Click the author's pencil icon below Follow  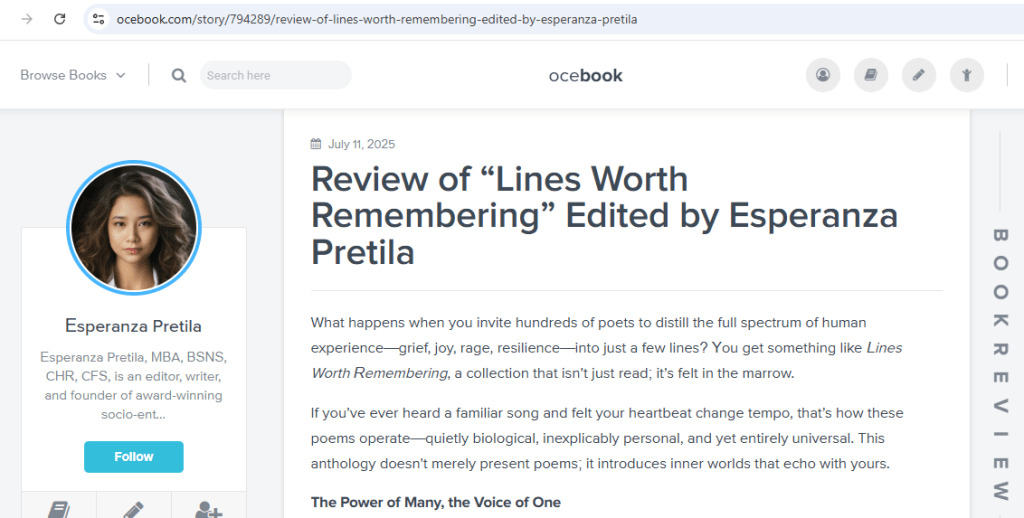(134, 509)
